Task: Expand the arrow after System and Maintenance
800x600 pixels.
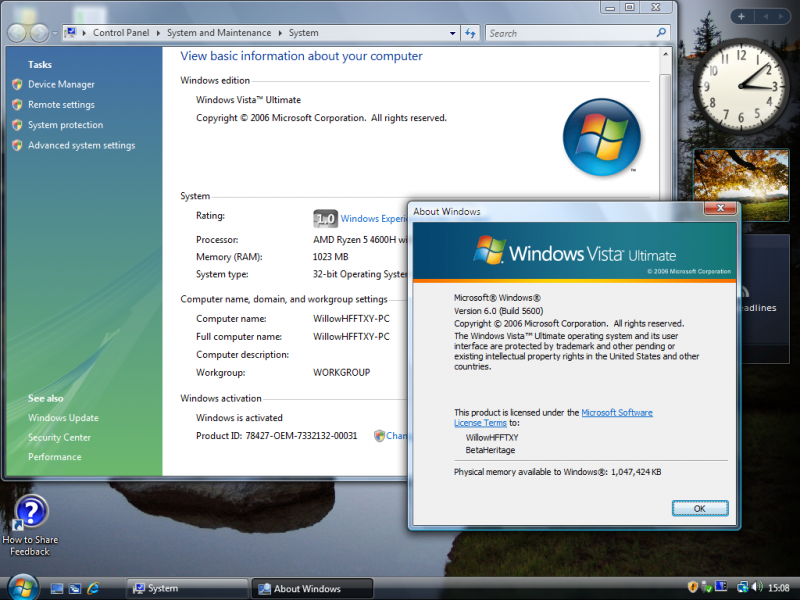Action: [280, 33]
